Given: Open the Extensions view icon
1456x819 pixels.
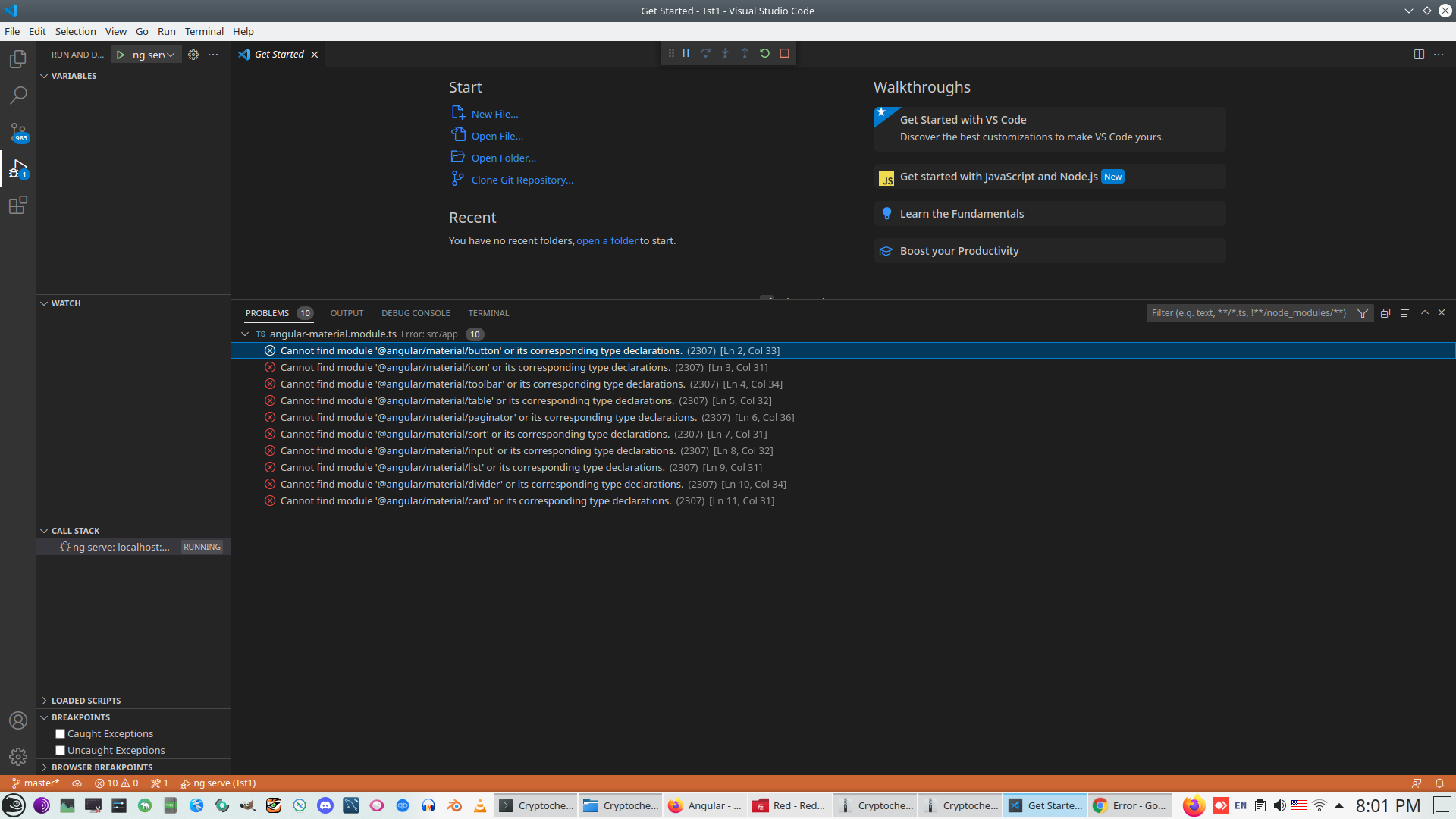Looking at the screenshot, I should pos(18,205).
